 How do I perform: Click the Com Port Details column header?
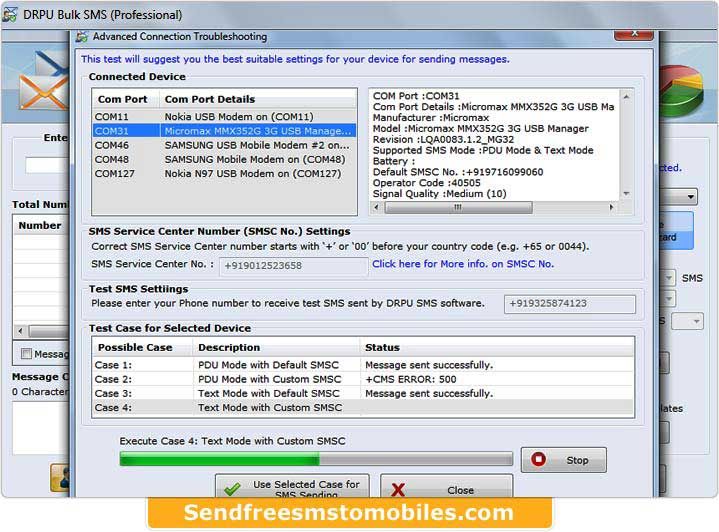tap(258, 99)
